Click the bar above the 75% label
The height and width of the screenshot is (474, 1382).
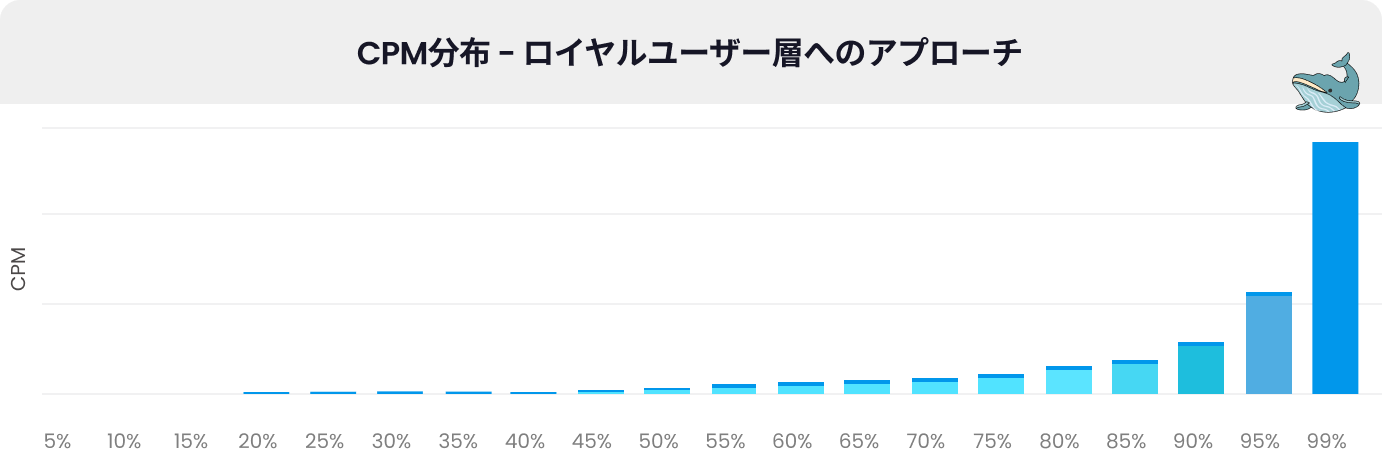coord(1000,384)
